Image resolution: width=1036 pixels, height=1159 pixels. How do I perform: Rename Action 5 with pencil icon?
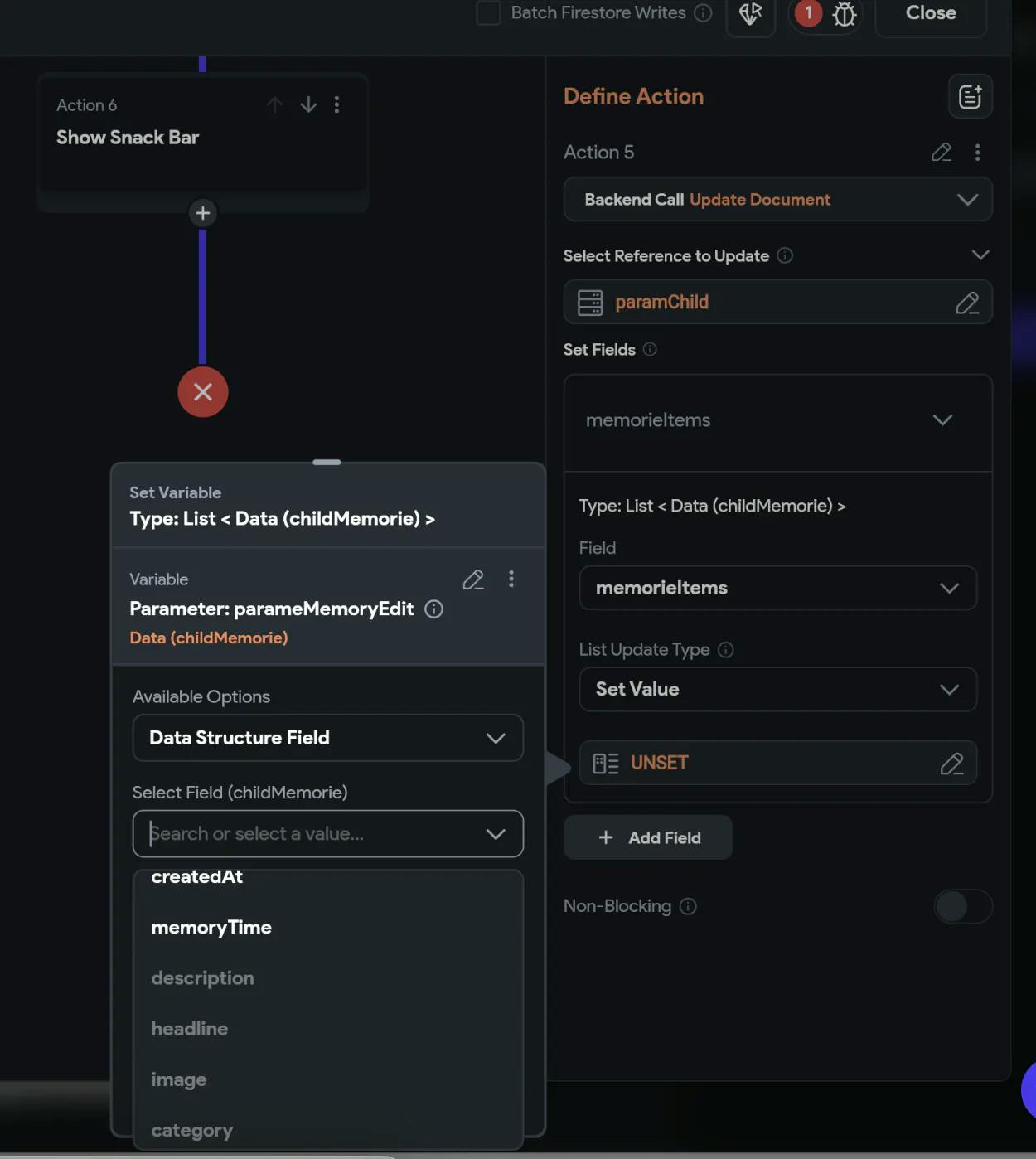[941, 153]
